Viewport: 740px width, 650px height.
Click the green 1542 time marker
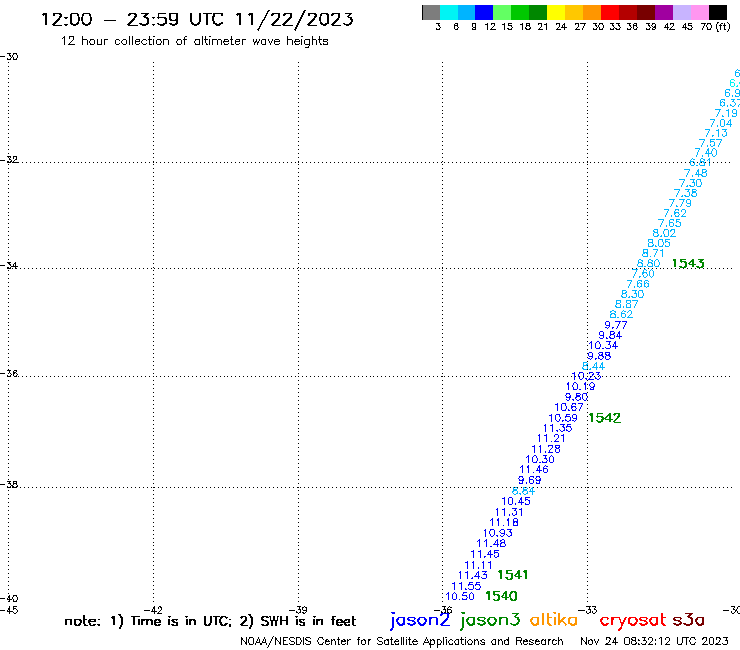point(605,418)
